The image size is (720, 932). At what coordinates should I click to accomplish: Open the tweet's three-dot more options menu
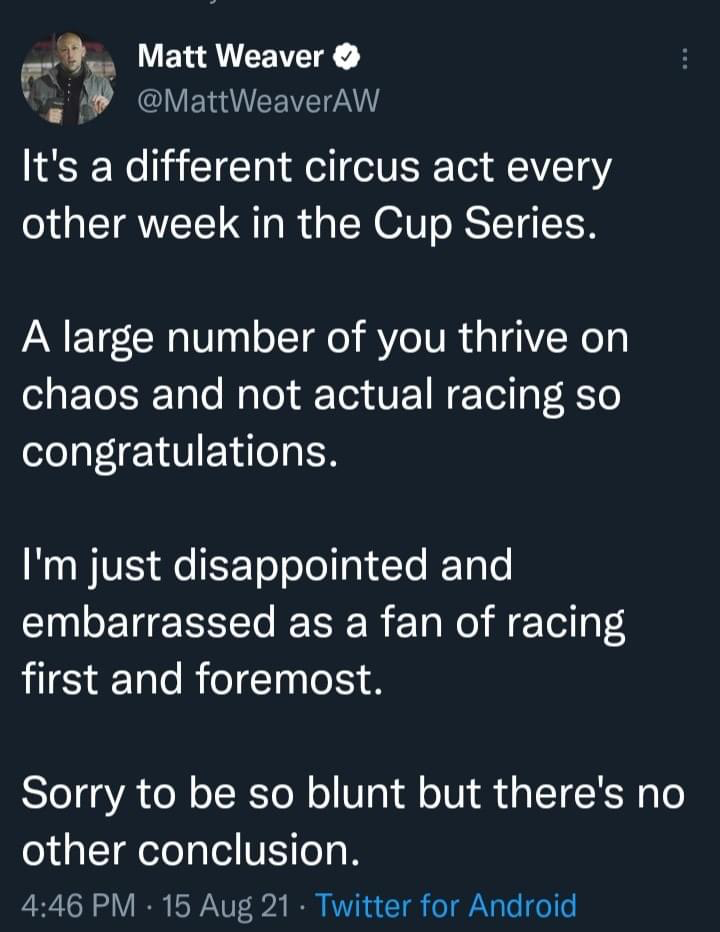coord(684,60)
